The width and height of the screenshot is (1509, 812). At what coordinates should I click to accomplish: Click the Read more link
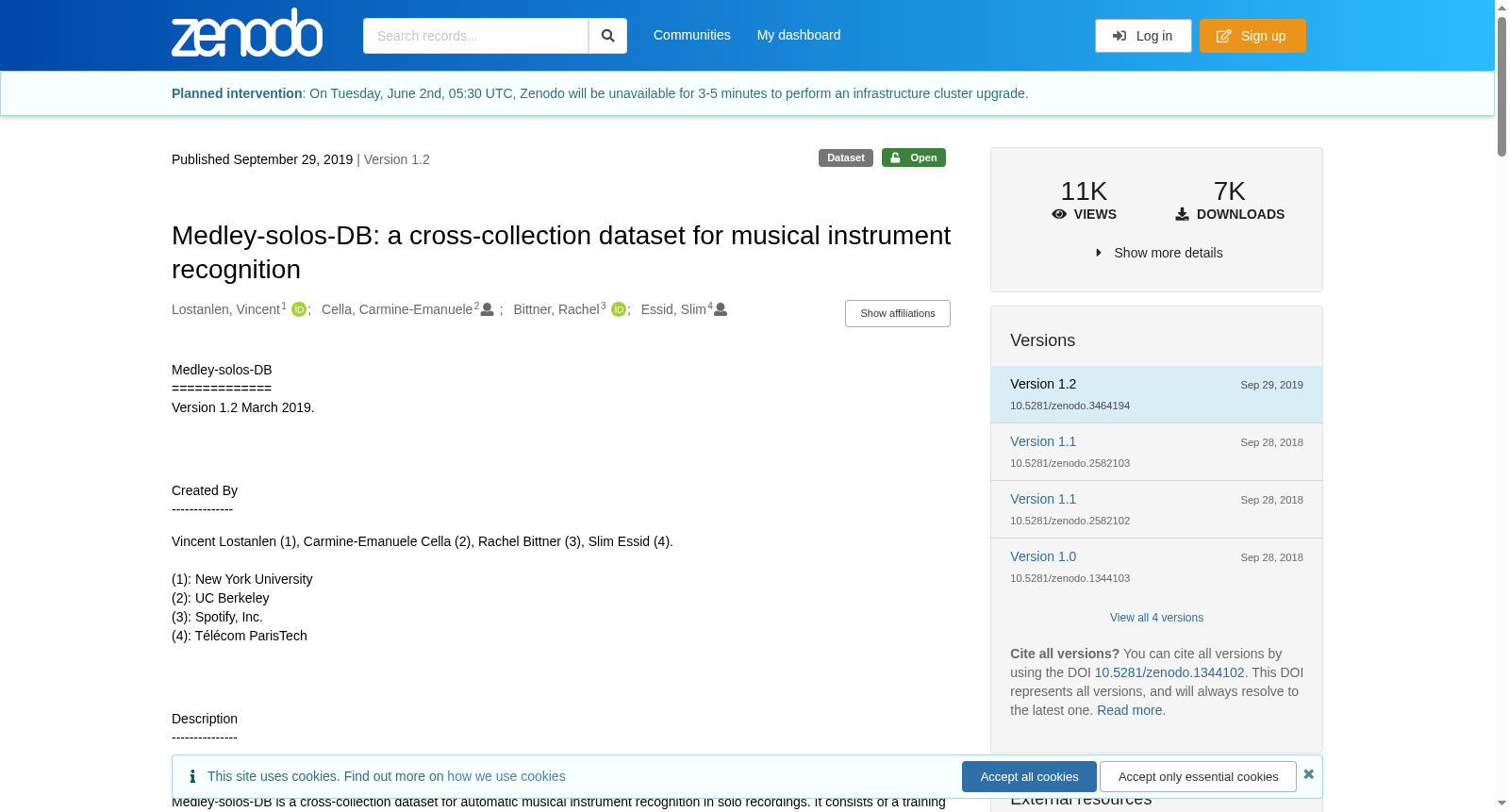click(x=1129, y=710)
